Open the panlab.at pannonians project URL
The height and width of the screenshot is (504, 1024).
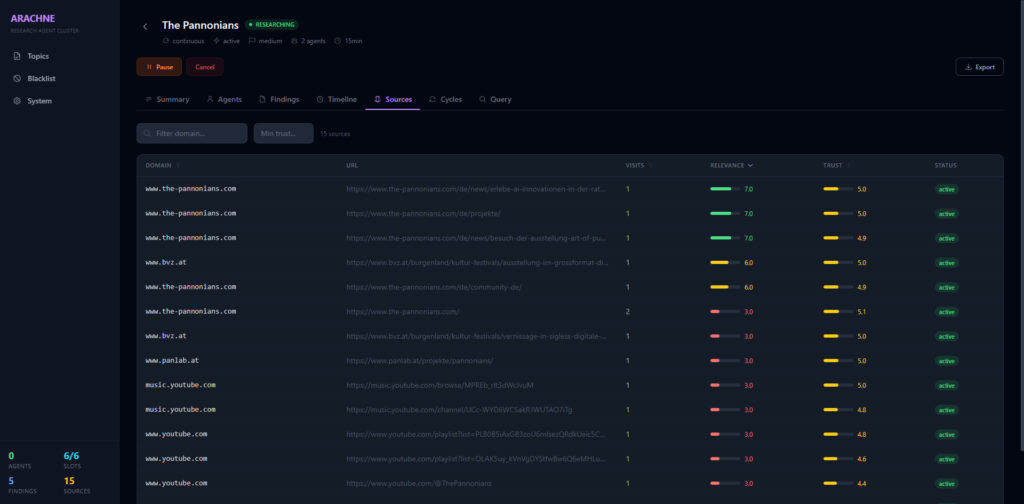point(420,360)
